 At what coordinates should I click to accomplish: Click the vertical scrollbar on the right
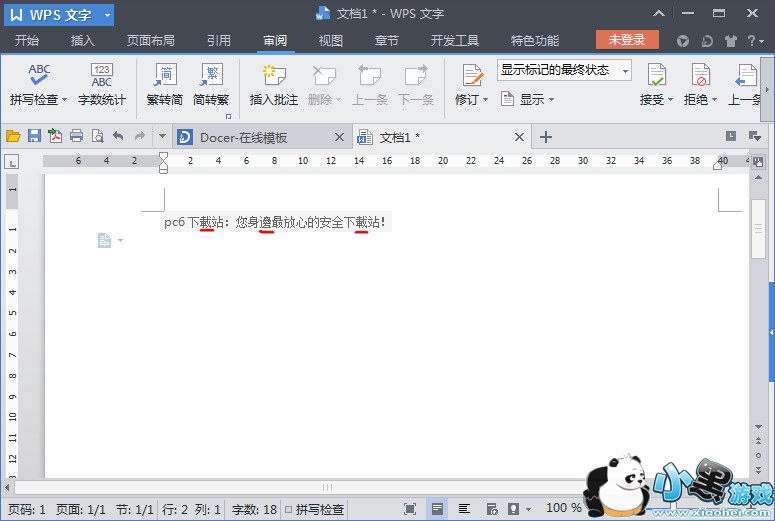(758, 230)
